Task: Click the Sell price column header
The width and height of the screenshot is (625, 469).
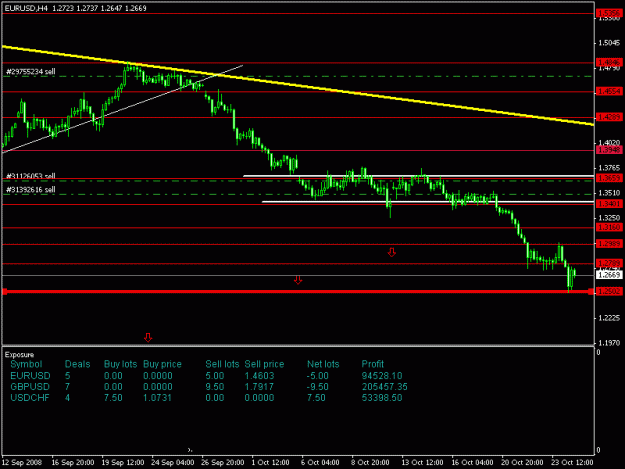Action: point(264,364)
